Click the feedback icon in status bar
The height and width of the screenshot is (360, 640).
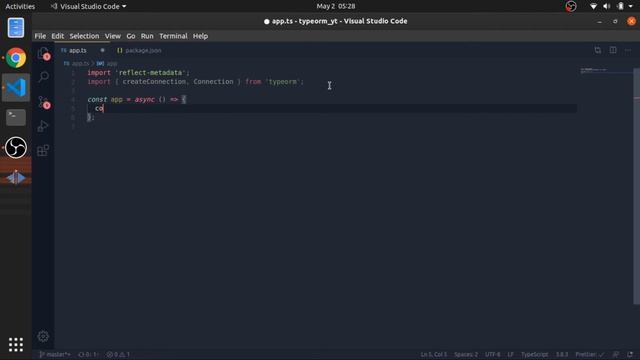[616, 354]
